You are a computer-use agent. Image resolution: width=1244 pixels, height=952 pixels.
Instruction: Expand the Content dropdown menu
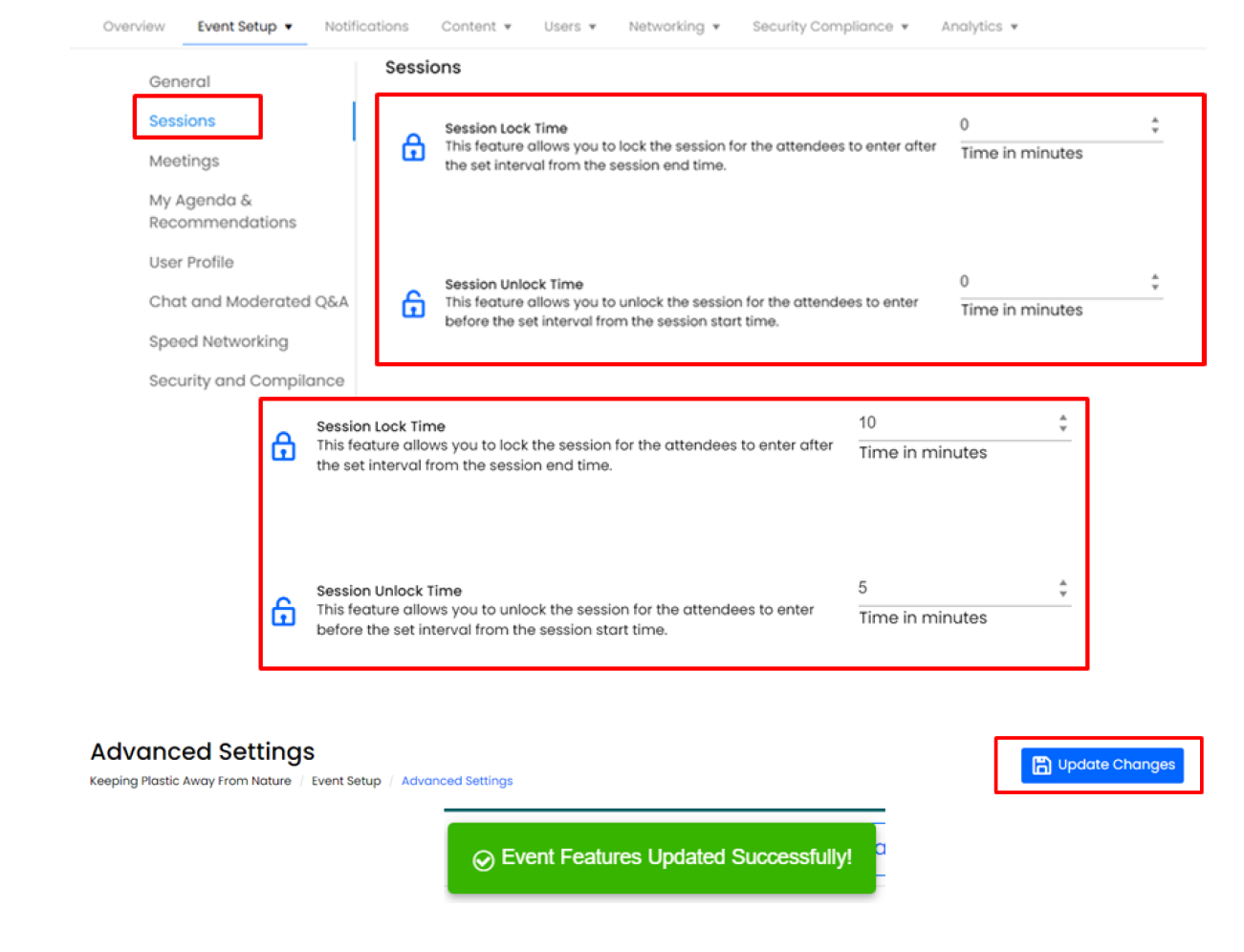(475, 27)
